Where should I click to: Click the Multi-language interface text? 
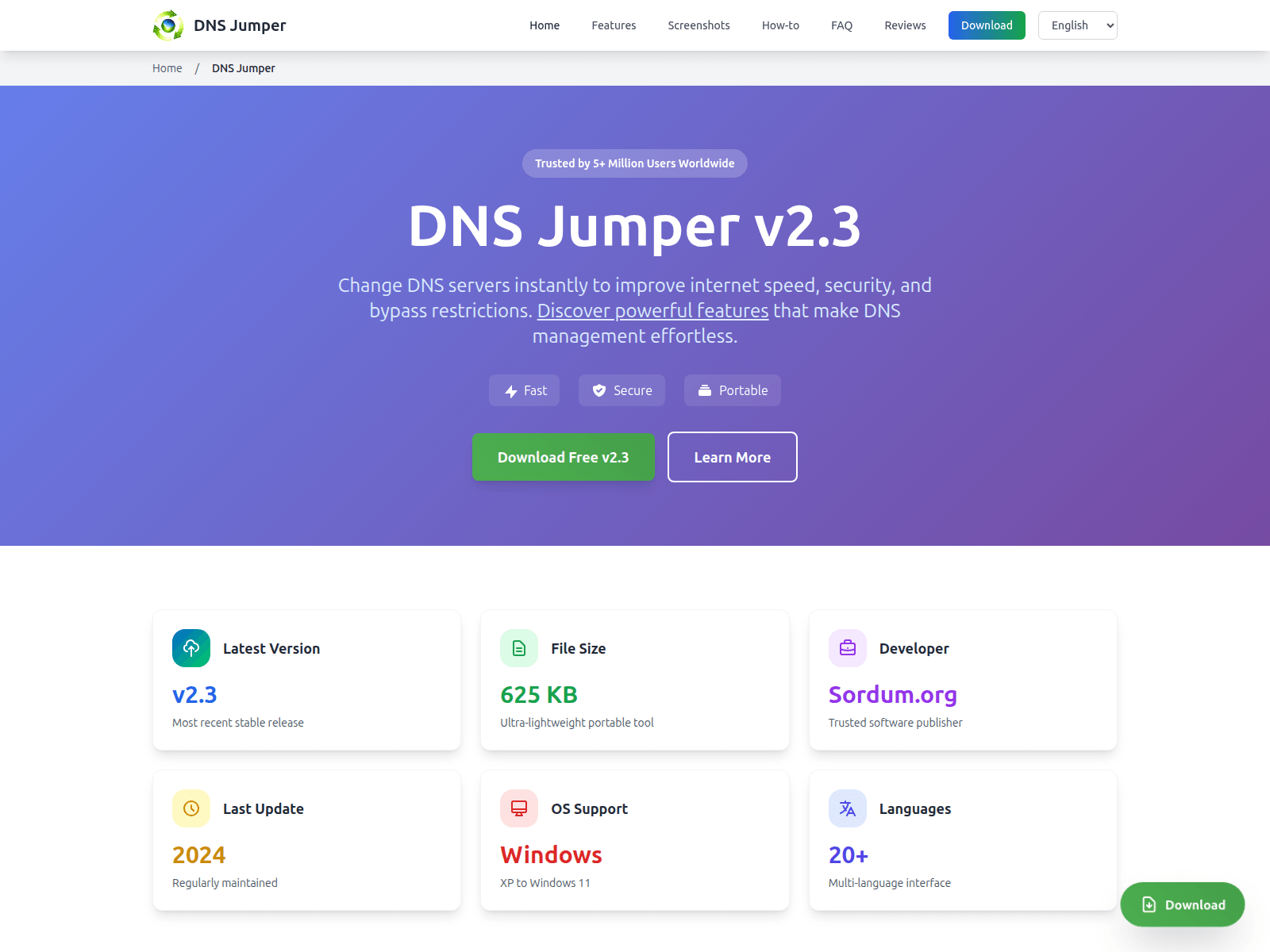[x=890, y=883]
